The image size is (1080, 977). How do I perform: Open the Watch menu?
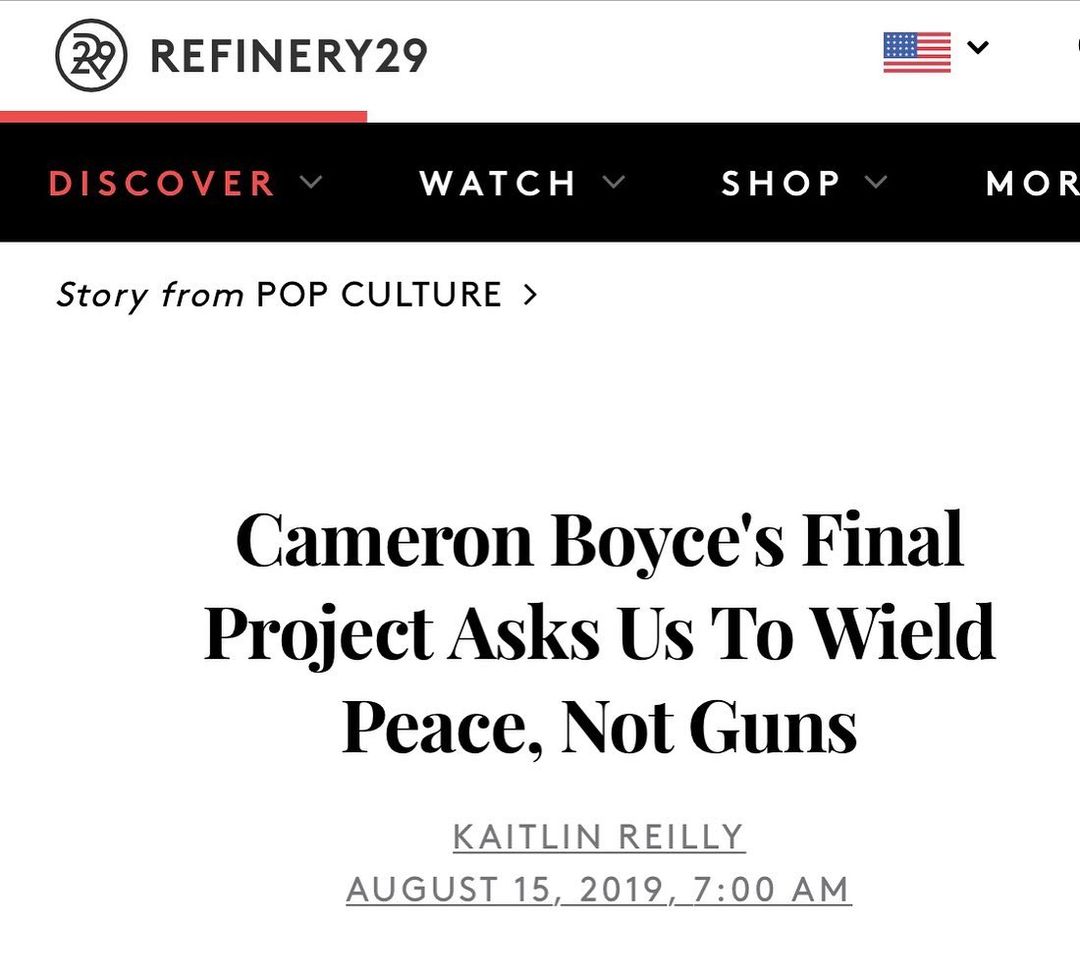pos(497,183)
